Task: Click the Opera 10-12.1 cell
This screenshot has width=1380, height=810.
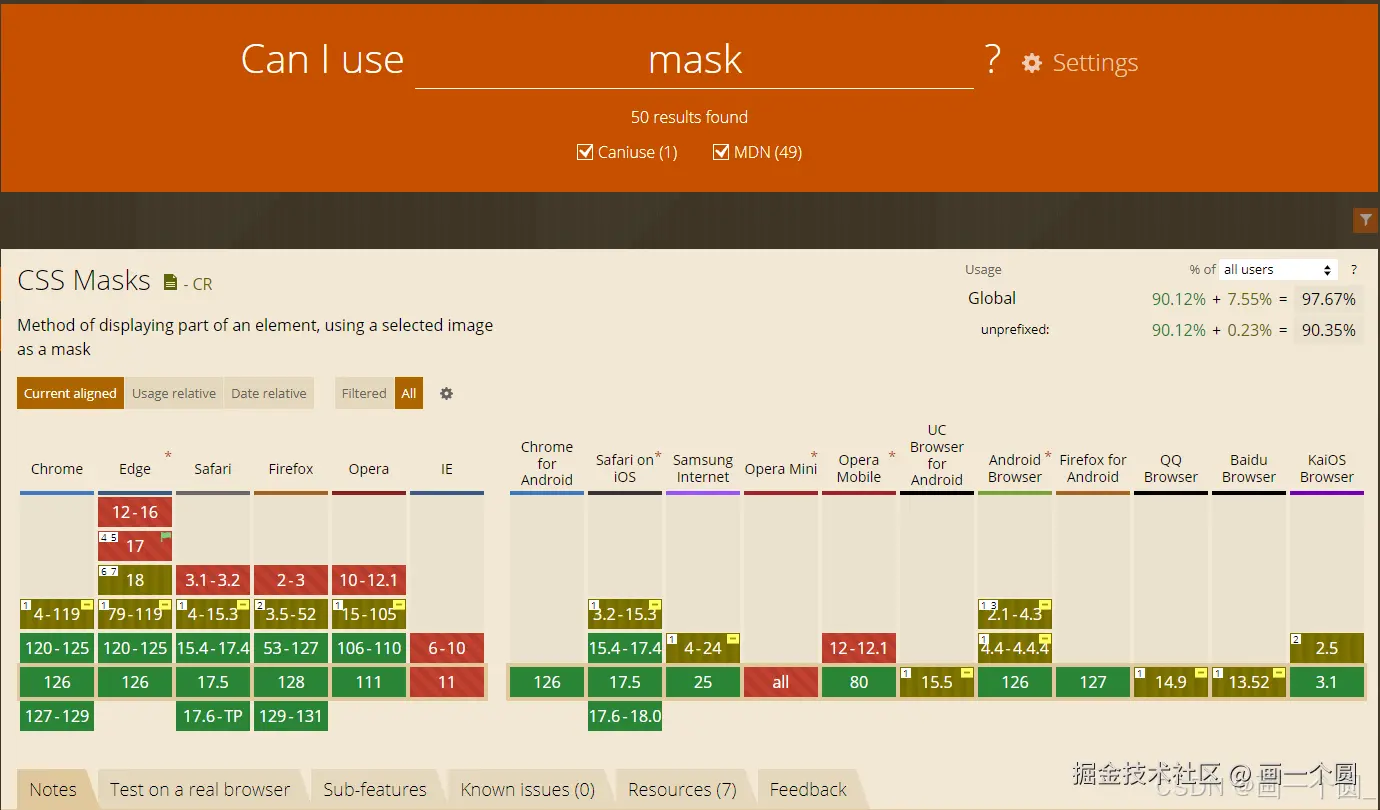Action: point(369,580)
